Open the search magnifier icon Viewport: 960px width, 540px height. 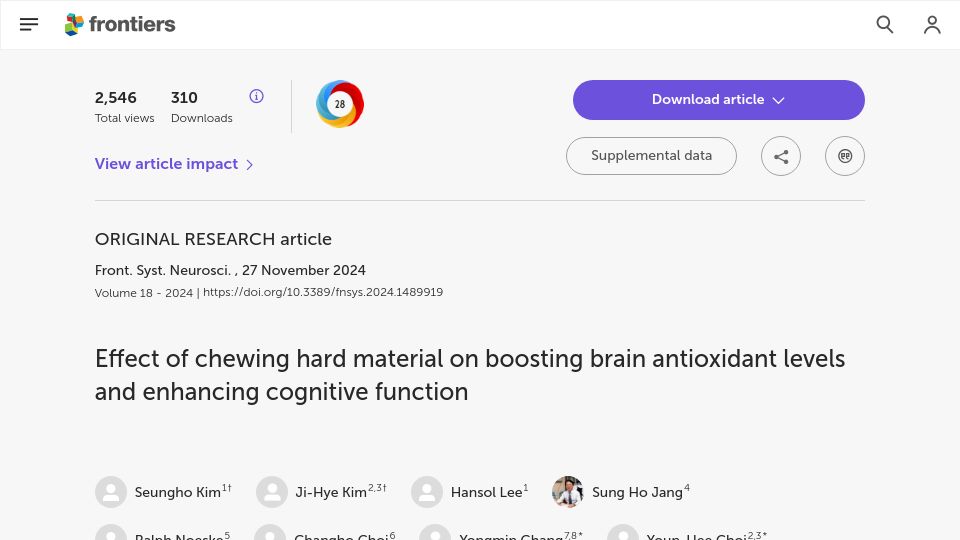(885, 24)
